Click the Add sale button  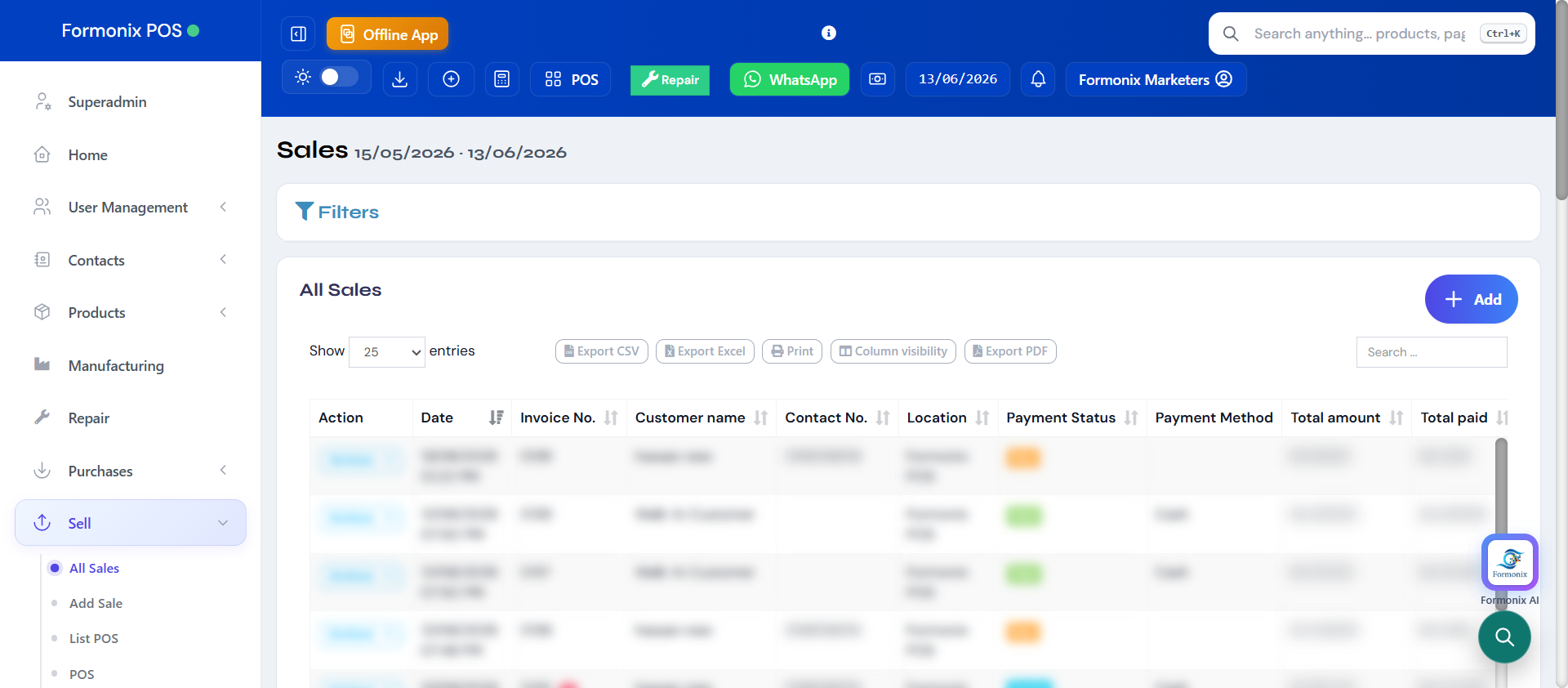(1471, 299)
